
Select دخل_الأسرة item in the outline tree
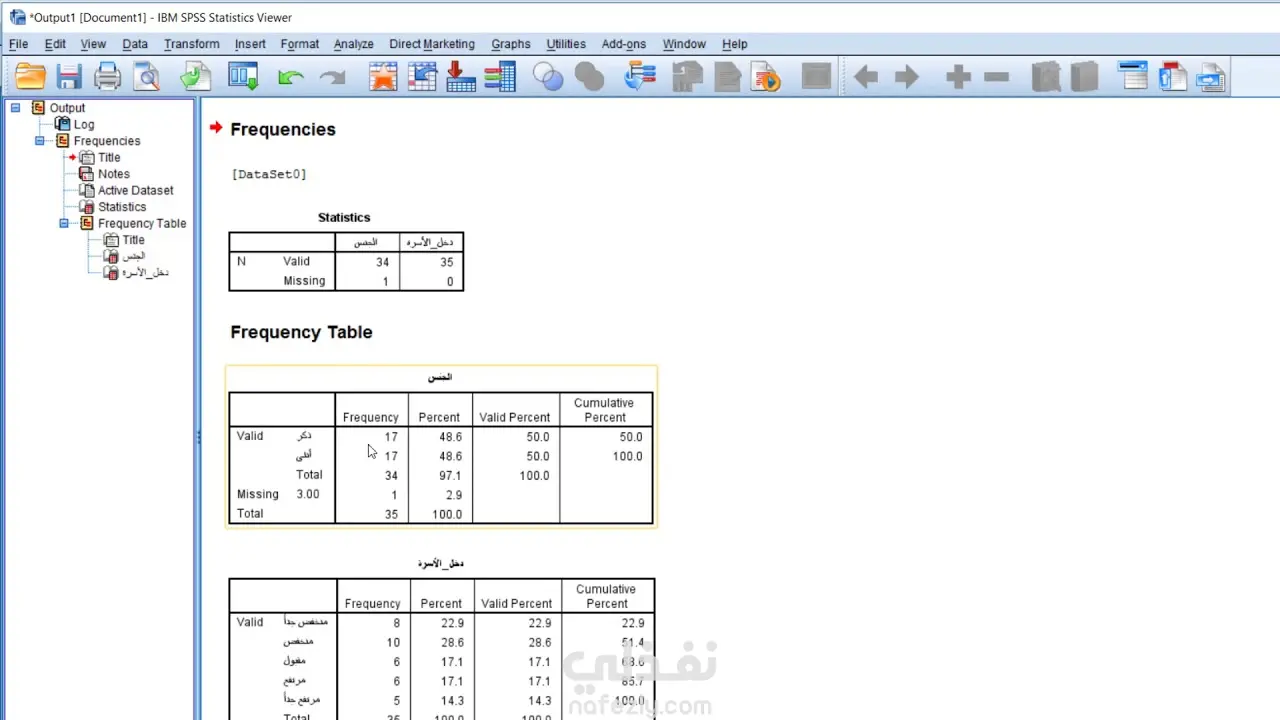[x=145, y=273]
